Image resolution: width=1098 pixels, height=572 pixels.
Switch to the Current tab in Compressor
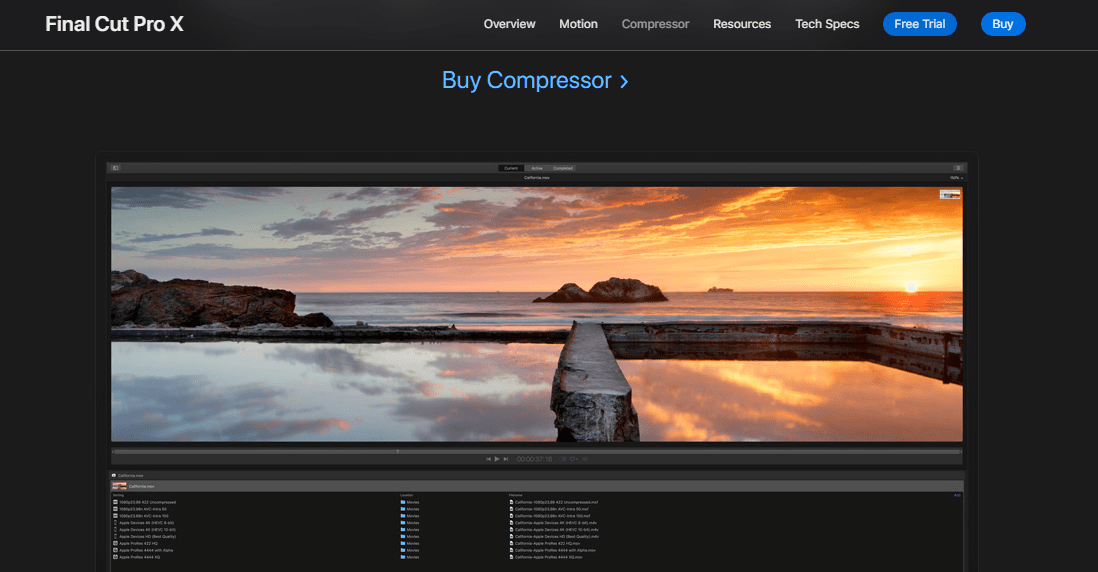[x=511, y=168]
